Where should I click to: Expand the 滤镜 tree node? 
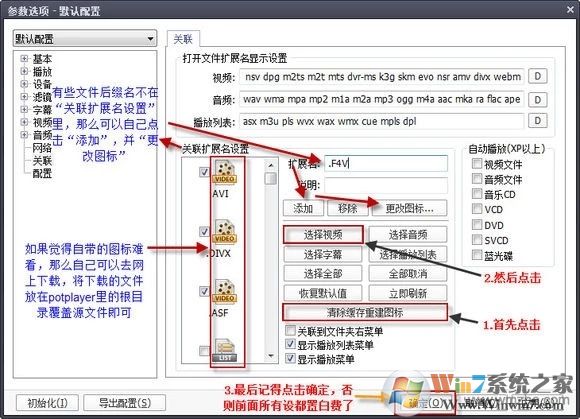pos(24,97)
